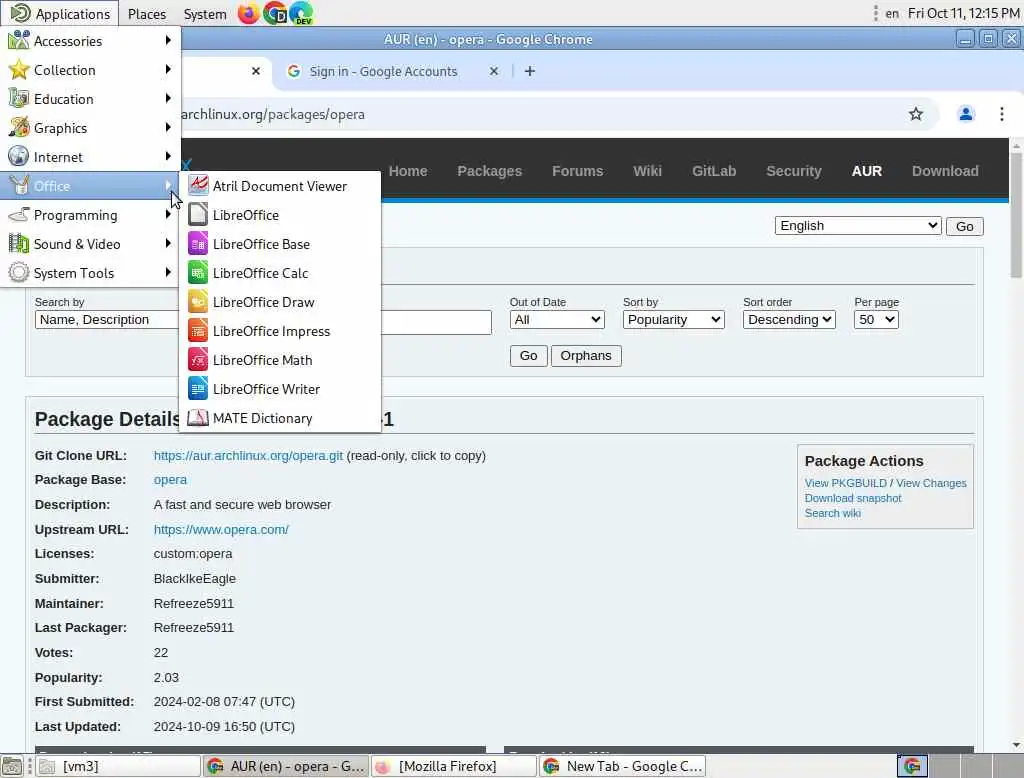Click the Programming category icon
This screenshot has width=1024, height=778.
(18, 215)
